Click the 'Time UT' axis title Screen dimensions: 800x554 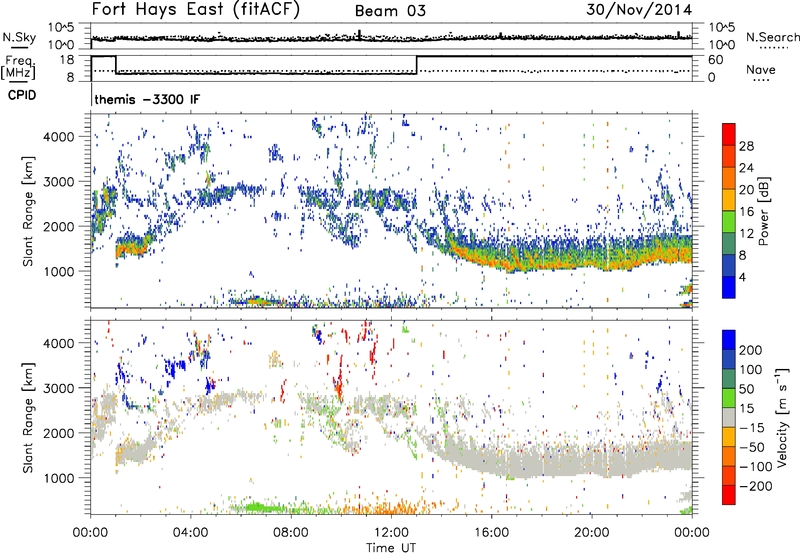[x=391, y=547]
